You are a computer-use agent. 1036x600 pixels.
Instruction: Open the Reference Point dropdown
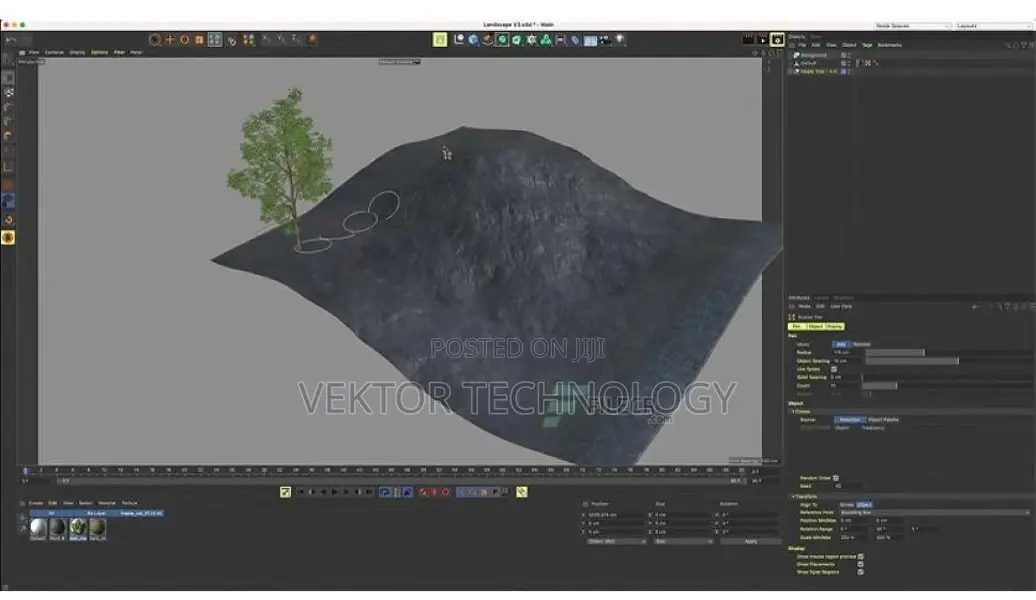pyautogui.click(x=934, y=512)
